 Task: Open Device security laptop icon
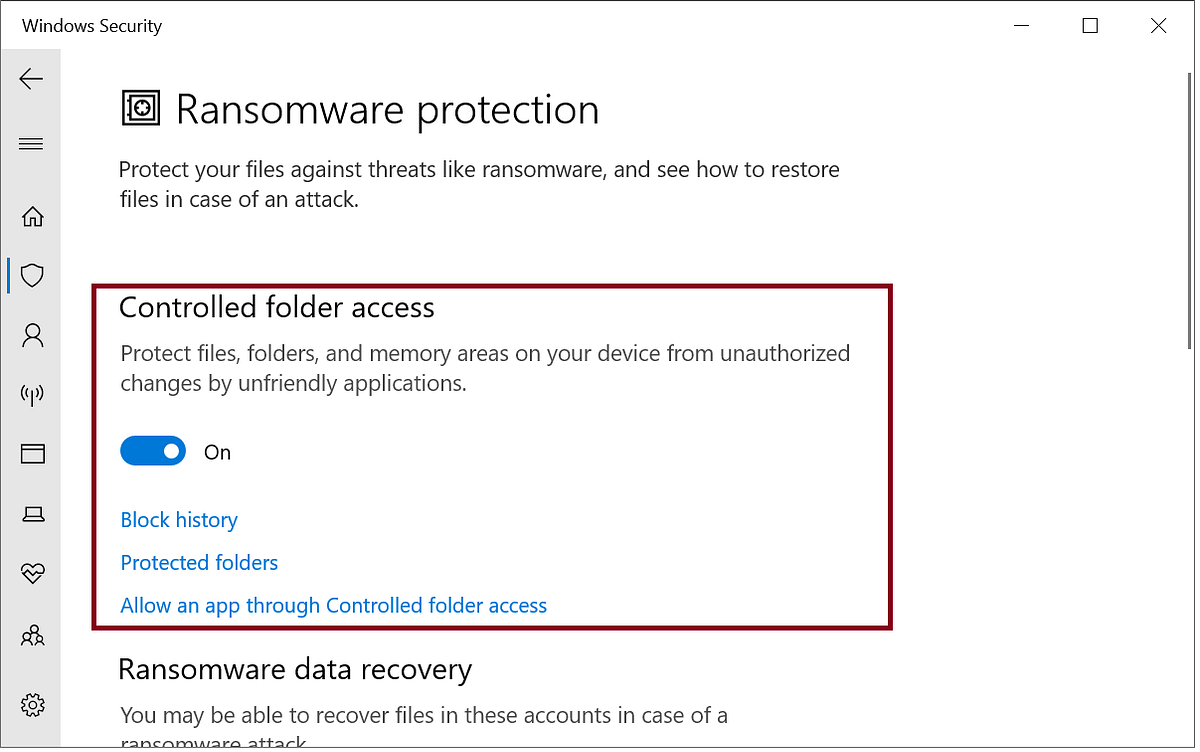31,513
